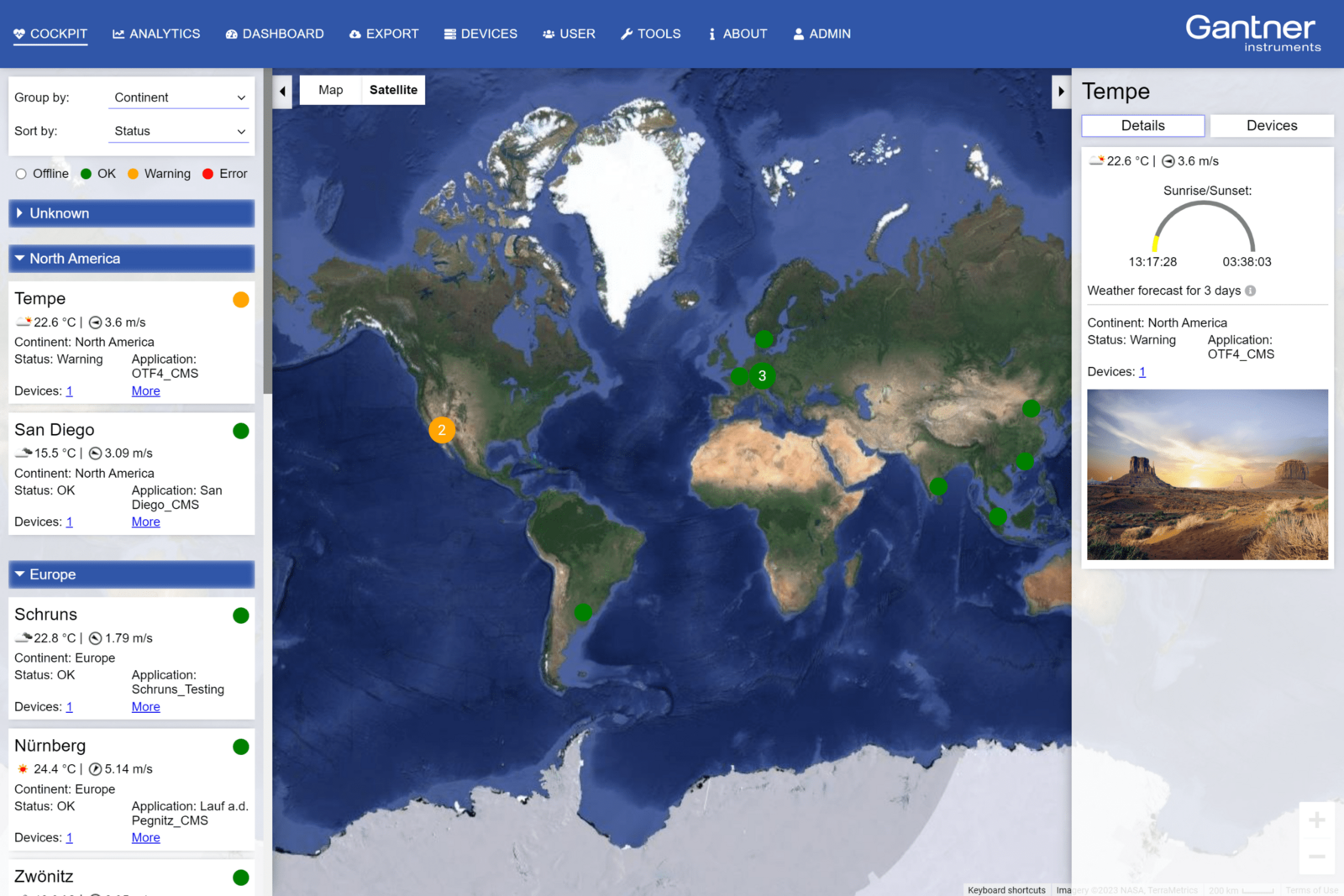Select the Devices tab in Tempe panel
The width and height of the screenshot is (1344, 896).
[x=1272, y=125]
